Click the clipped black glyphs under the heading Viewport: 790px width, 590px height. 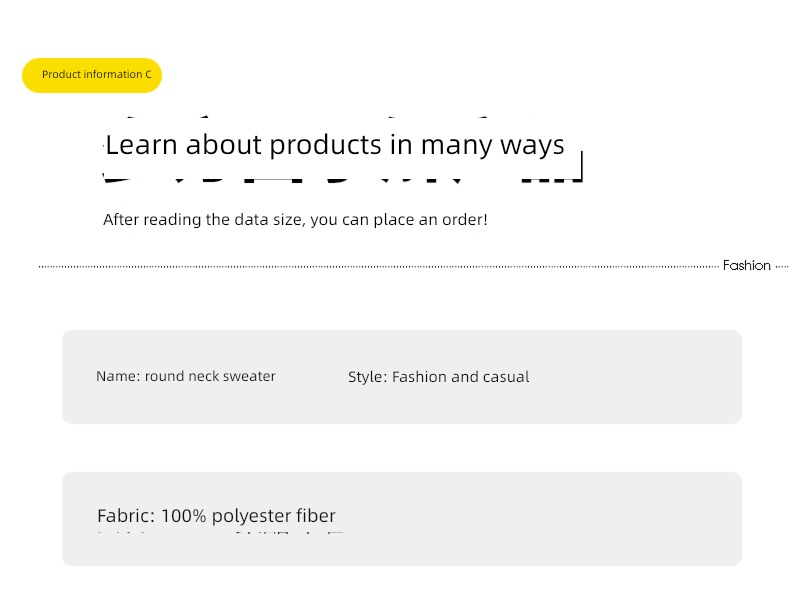(343, 178)
